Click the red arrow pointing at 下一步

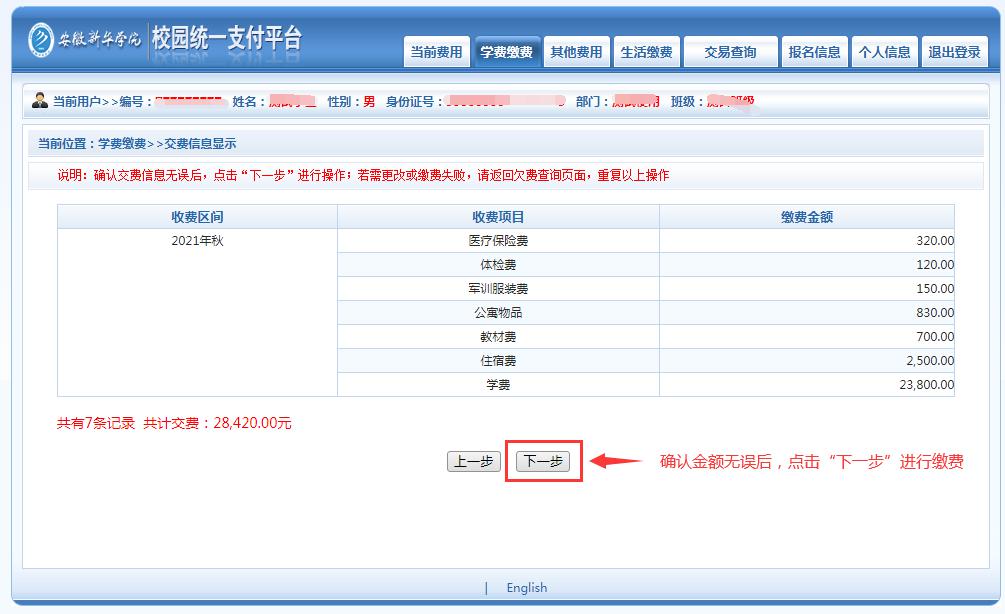coord(615,462)
